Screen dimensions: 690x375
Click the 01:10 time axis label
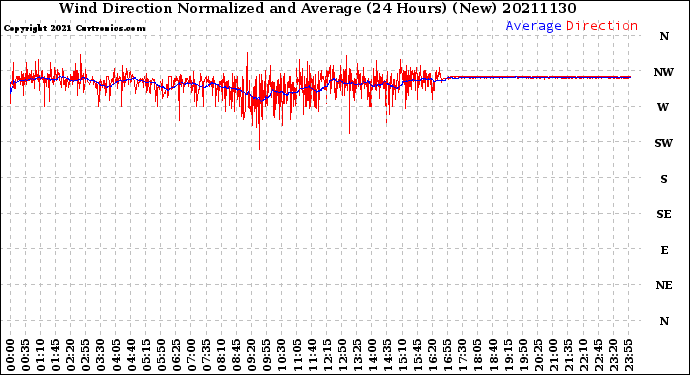[40, 355]
